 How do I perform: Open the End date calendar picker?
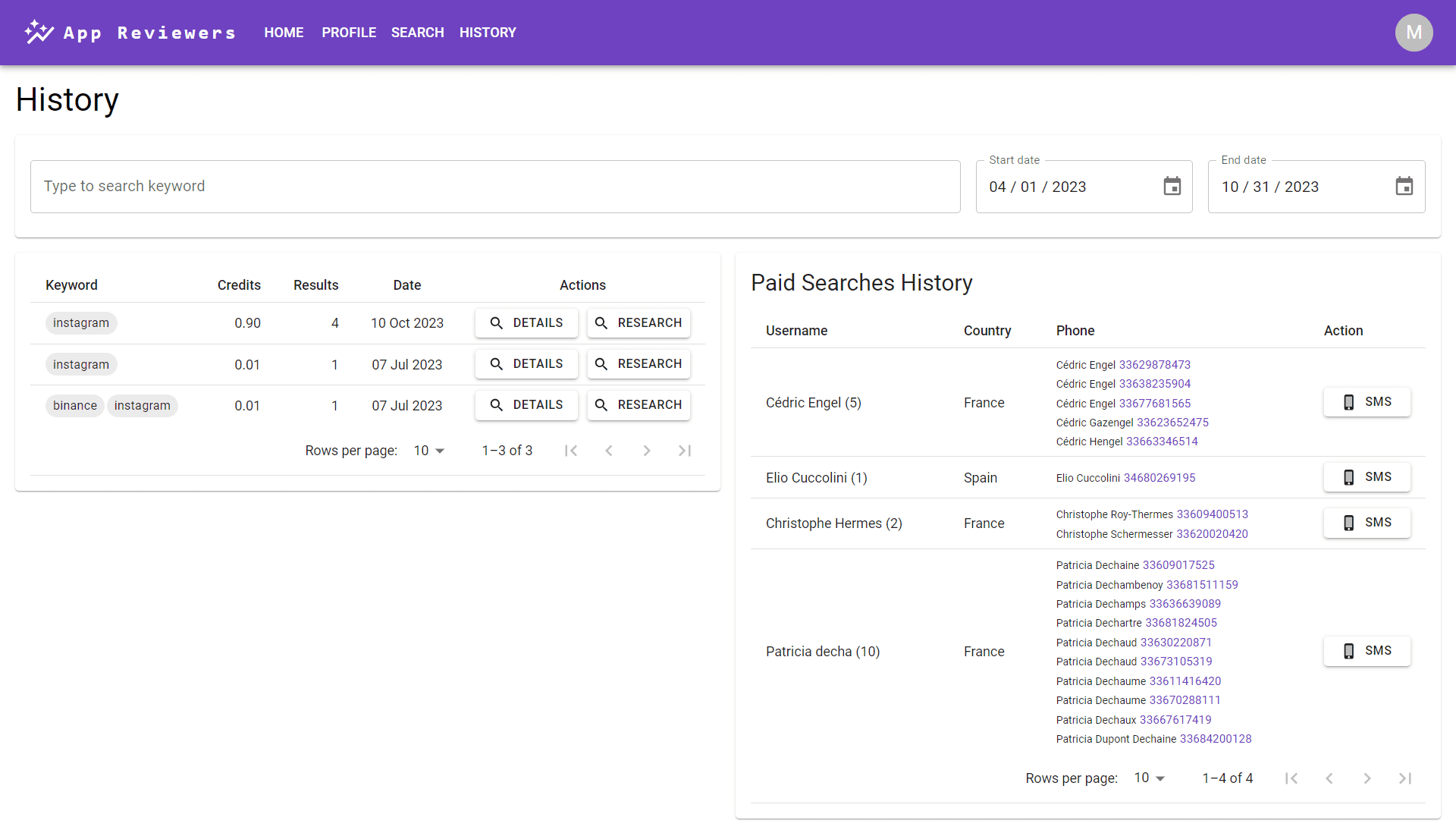1404,187
